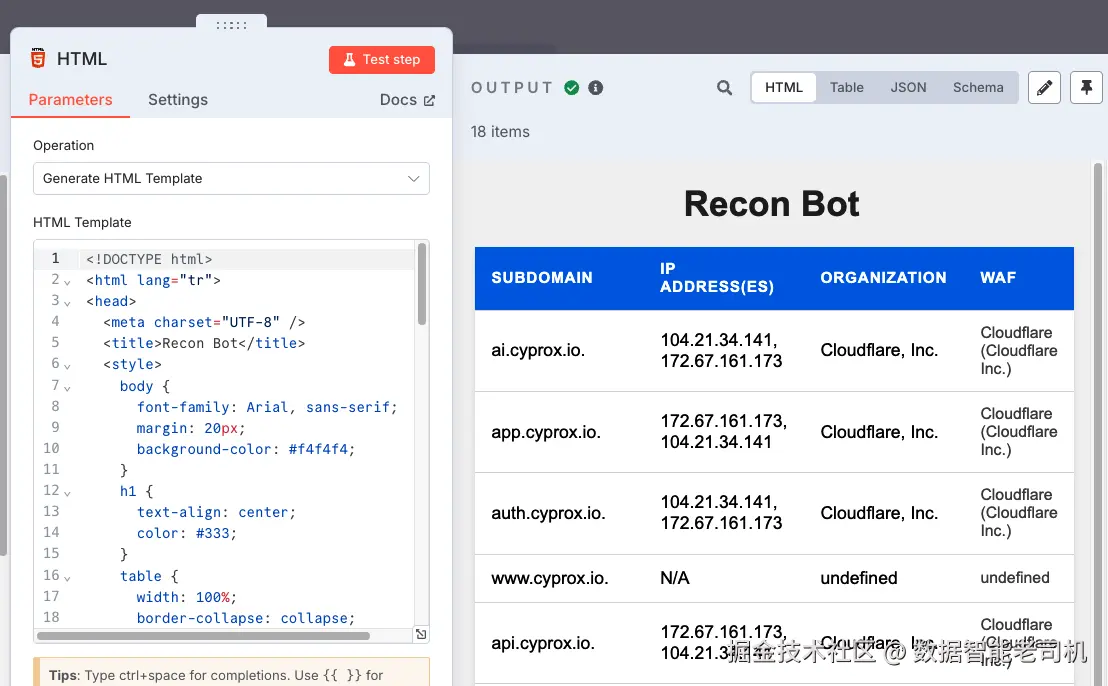
Task: Select the JSON output view
Action: coord(908,88)
